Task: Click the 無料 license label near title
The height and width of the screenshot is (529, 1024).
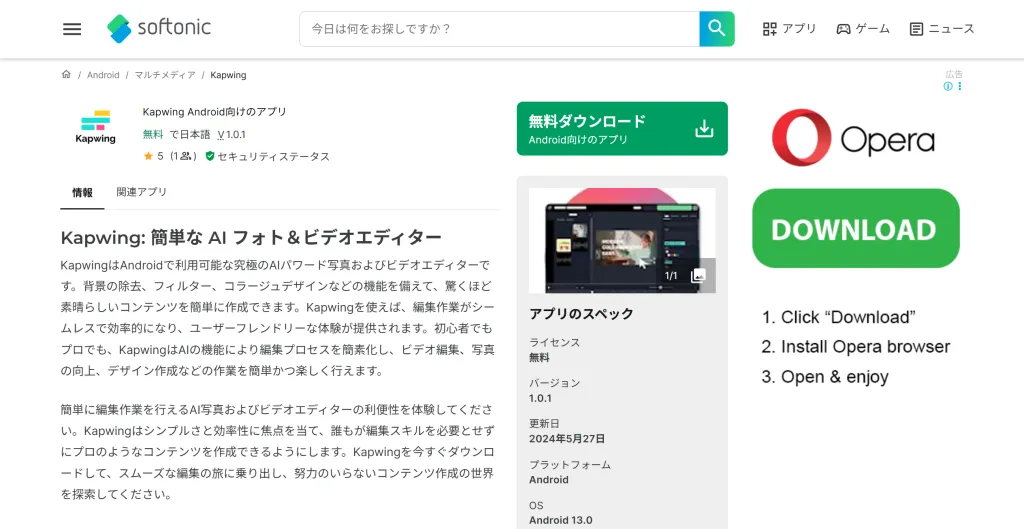Action: [x=153, y=135]
